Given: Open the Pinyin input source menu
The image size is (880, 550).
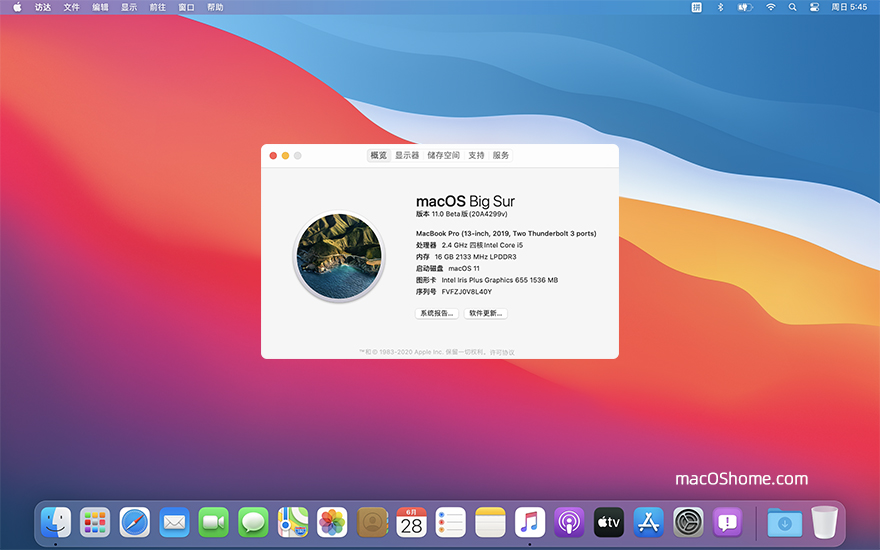Looking at the screenshot, I should [x=696, y=7].
